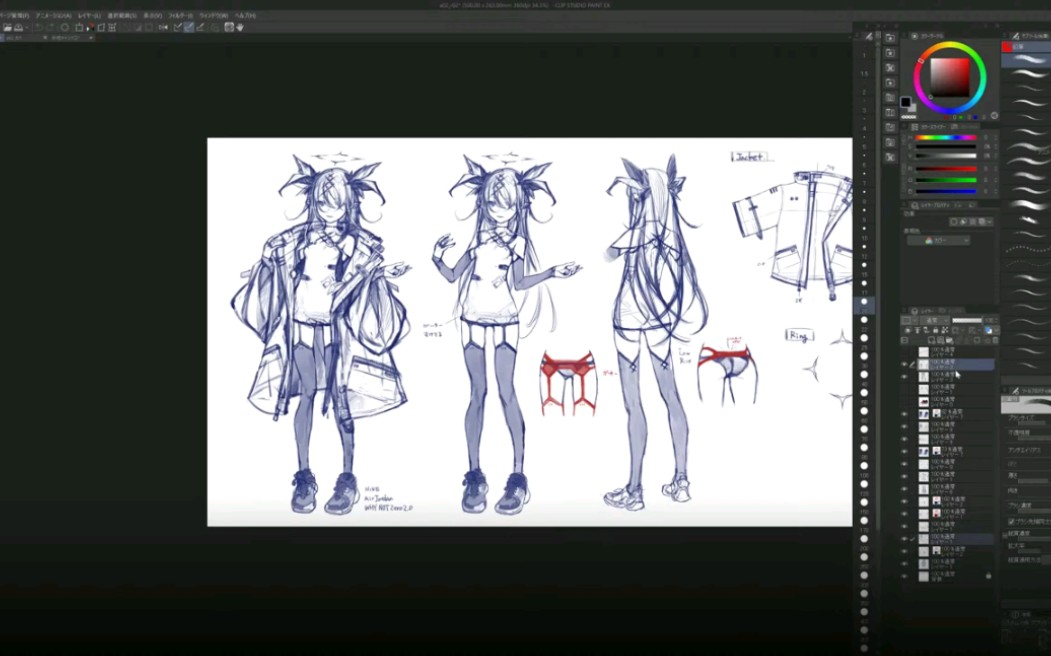Click the border effect icon in layer property
The height and width of the screenshot is (656, 1051).
[x=954, y=222]
